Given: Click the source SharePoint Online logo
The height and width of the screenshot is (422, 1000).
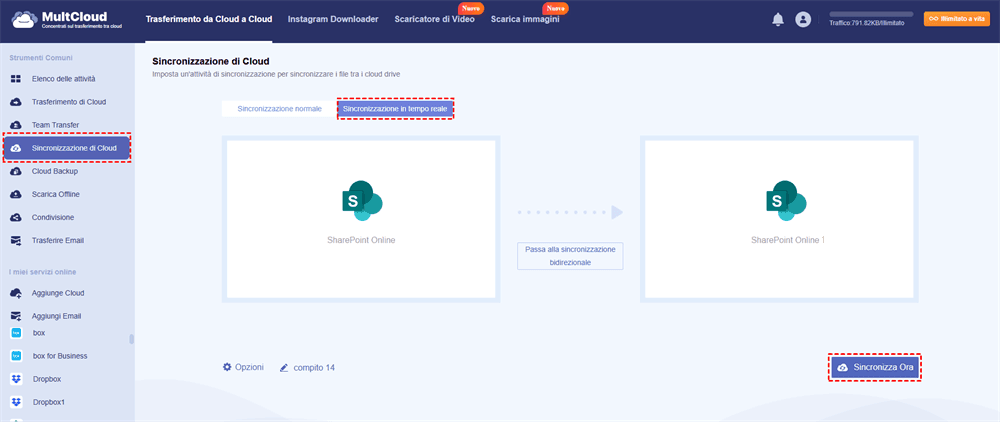Looking at the screenshot, I should (361, 201).
